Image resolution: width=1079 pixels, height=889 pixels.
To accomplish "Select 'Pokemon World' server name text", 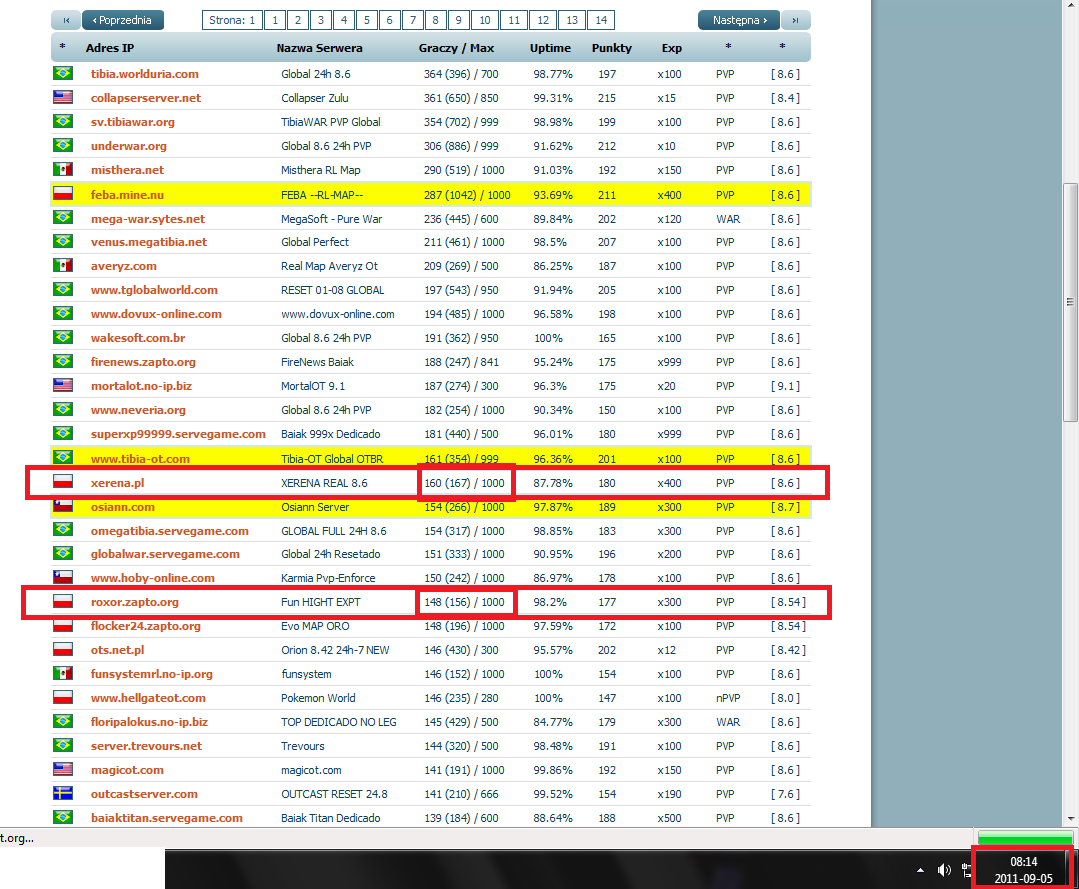I will click(318, 698).
